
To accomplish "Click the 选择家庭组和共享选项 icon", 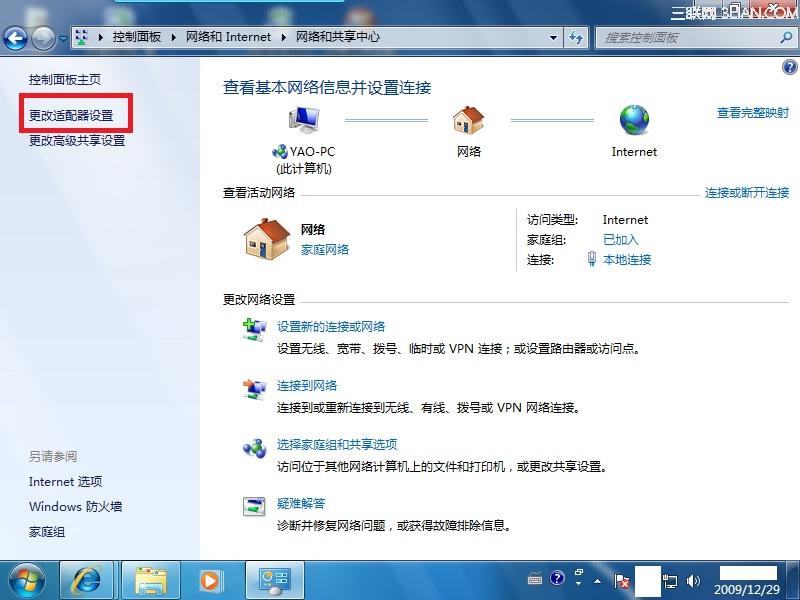I will (x=254, y=449).
